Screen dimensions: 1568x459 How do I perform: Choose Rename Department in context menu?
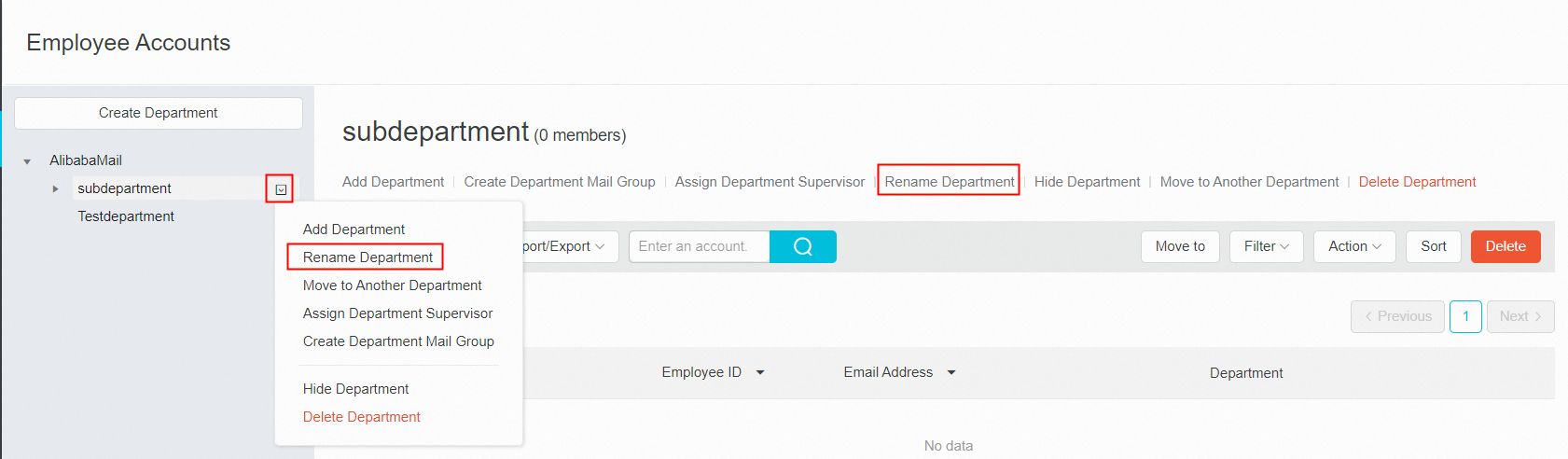pyautogui.click(x=368, y=257)
